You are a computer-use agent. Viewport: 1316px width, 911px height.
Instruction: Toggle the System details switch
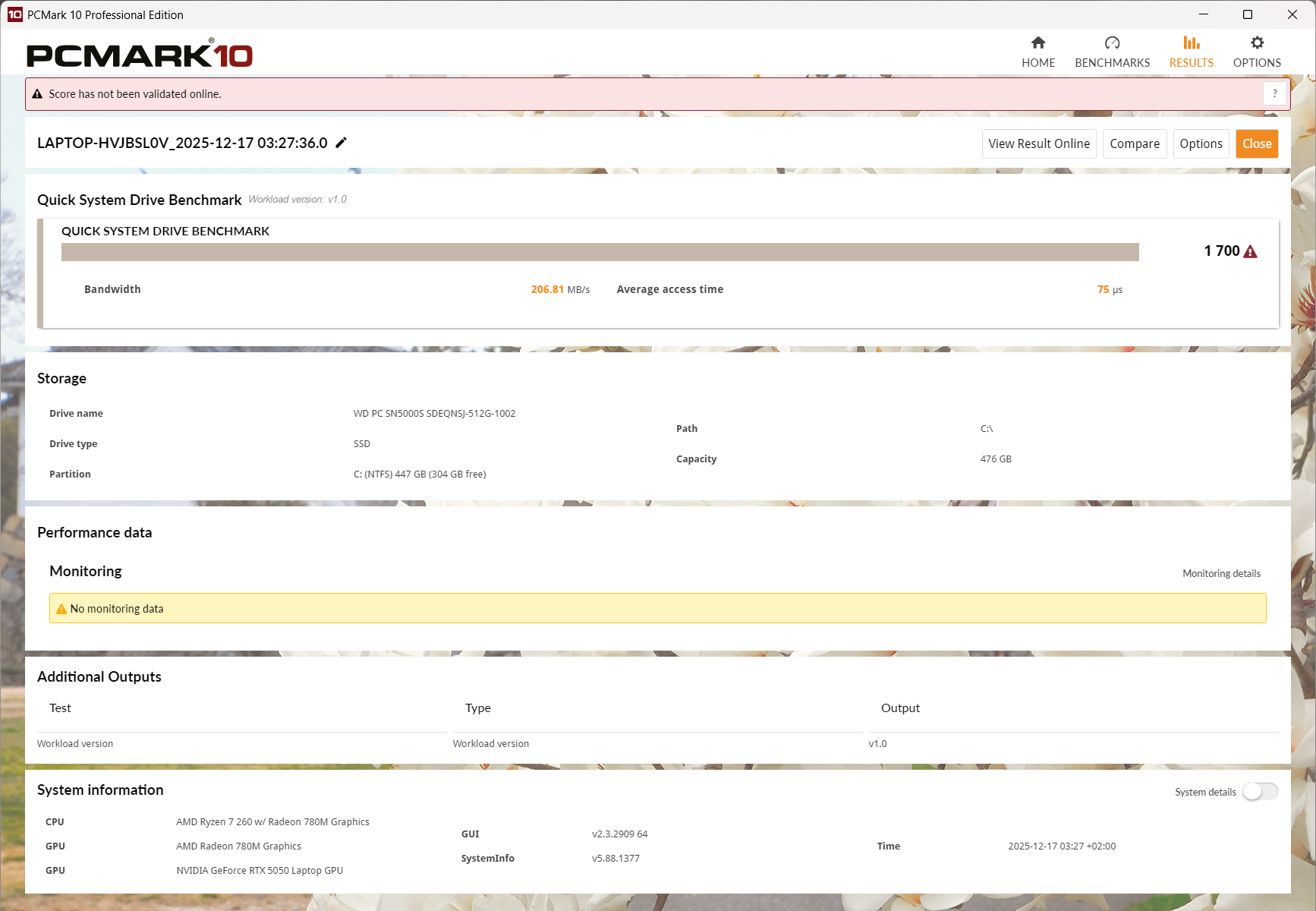pos(1260,792)
